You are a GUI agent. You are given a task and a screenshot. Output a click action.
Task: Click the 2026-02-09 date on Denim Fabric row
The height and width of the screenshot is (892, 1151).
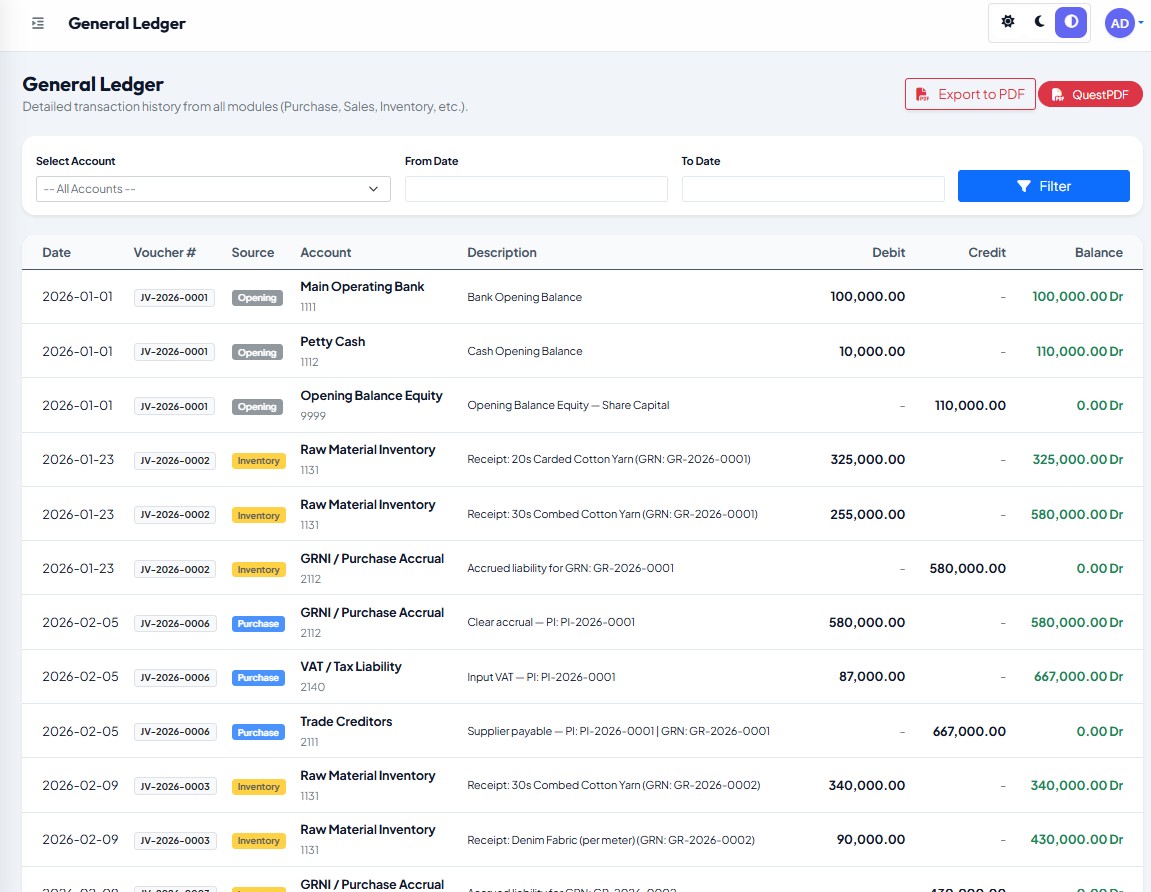80,839
